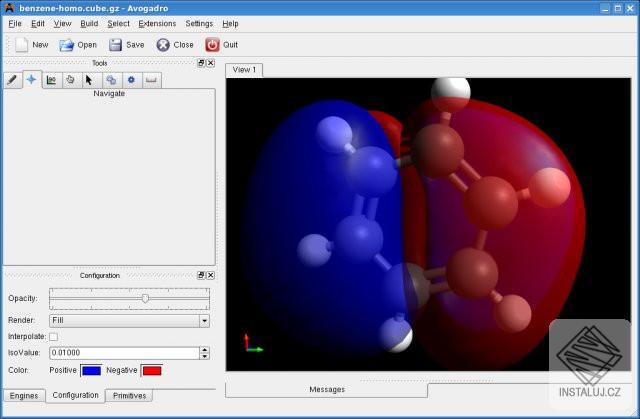640x419 pixels.
Task: Close the Tools panel
Action: pyautogui.click(x=211, y=63)
